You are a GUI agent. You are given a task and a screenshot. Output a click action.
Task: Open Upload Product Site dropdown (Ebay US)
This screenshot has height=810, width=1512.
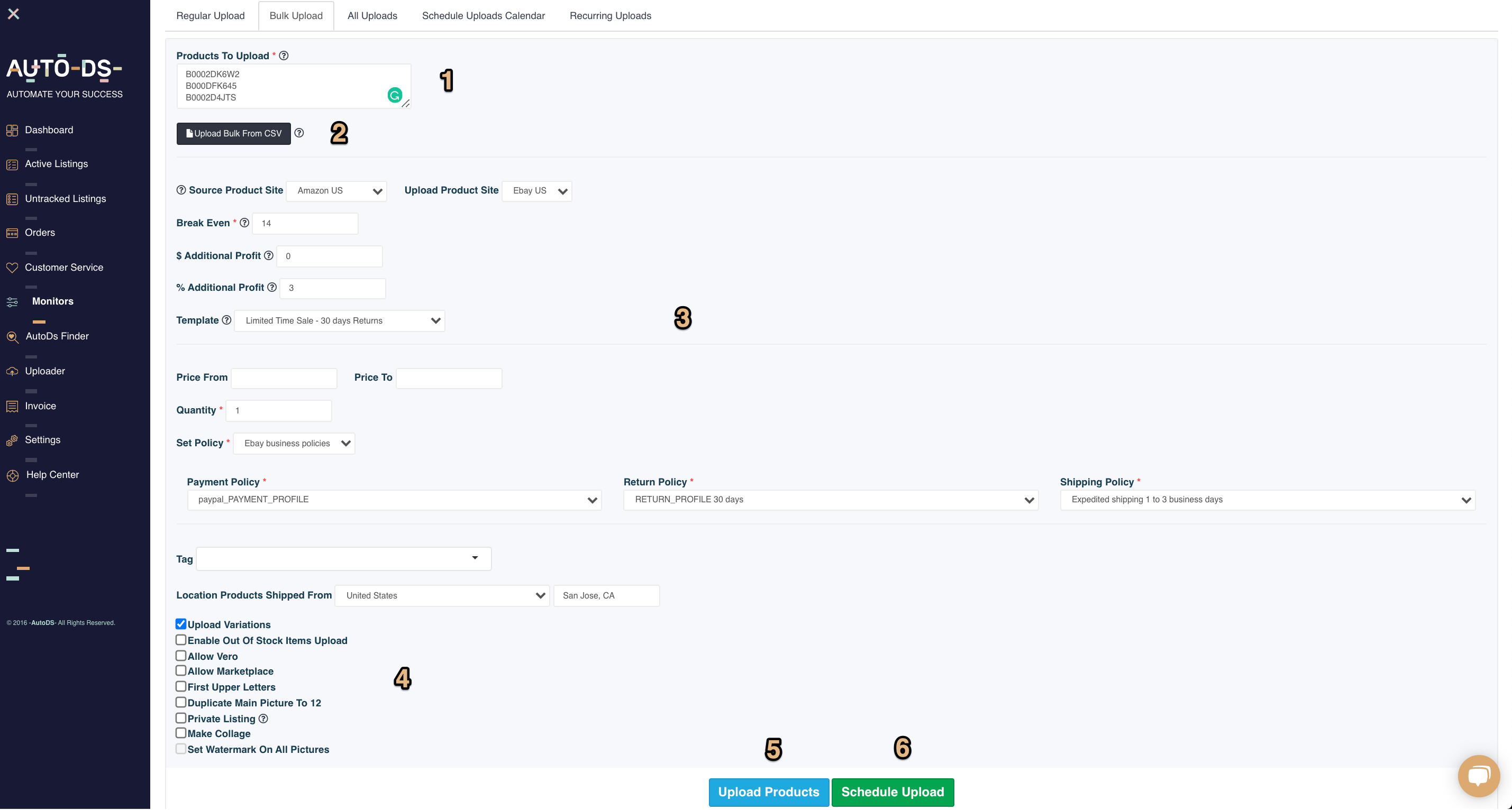coord(536,191)
